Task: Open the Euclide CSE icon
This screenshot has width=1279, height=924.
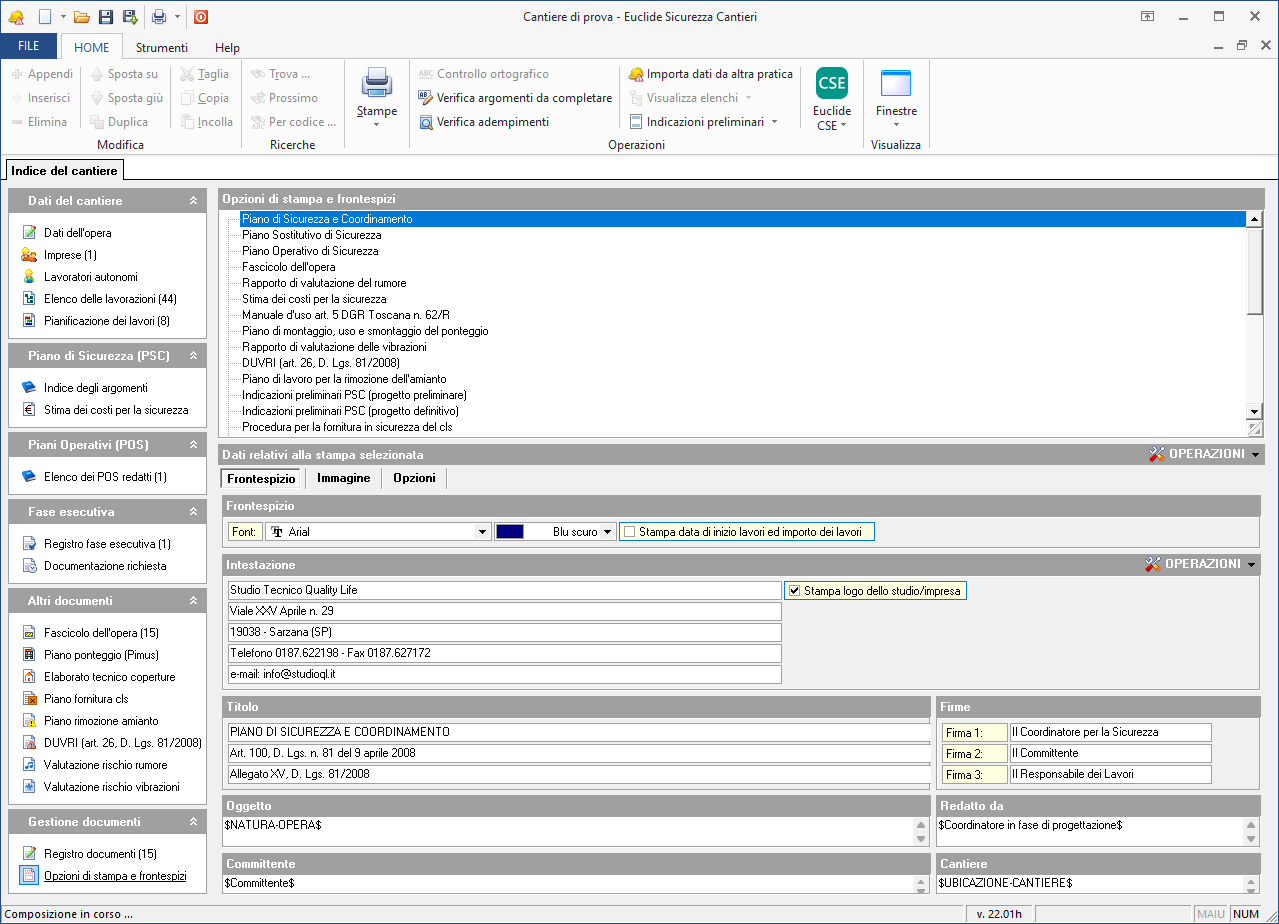Action: click(x=831, y=83)
